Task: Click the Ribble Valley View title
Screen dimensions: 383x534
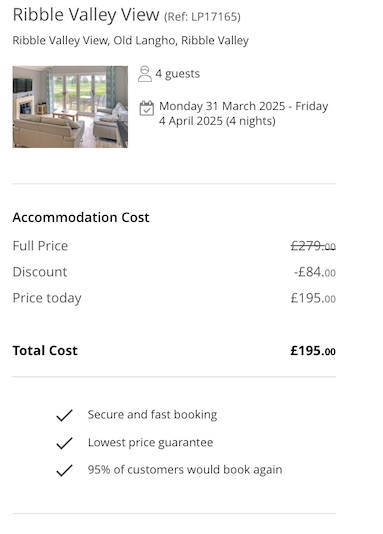Action: pos(86,15)
